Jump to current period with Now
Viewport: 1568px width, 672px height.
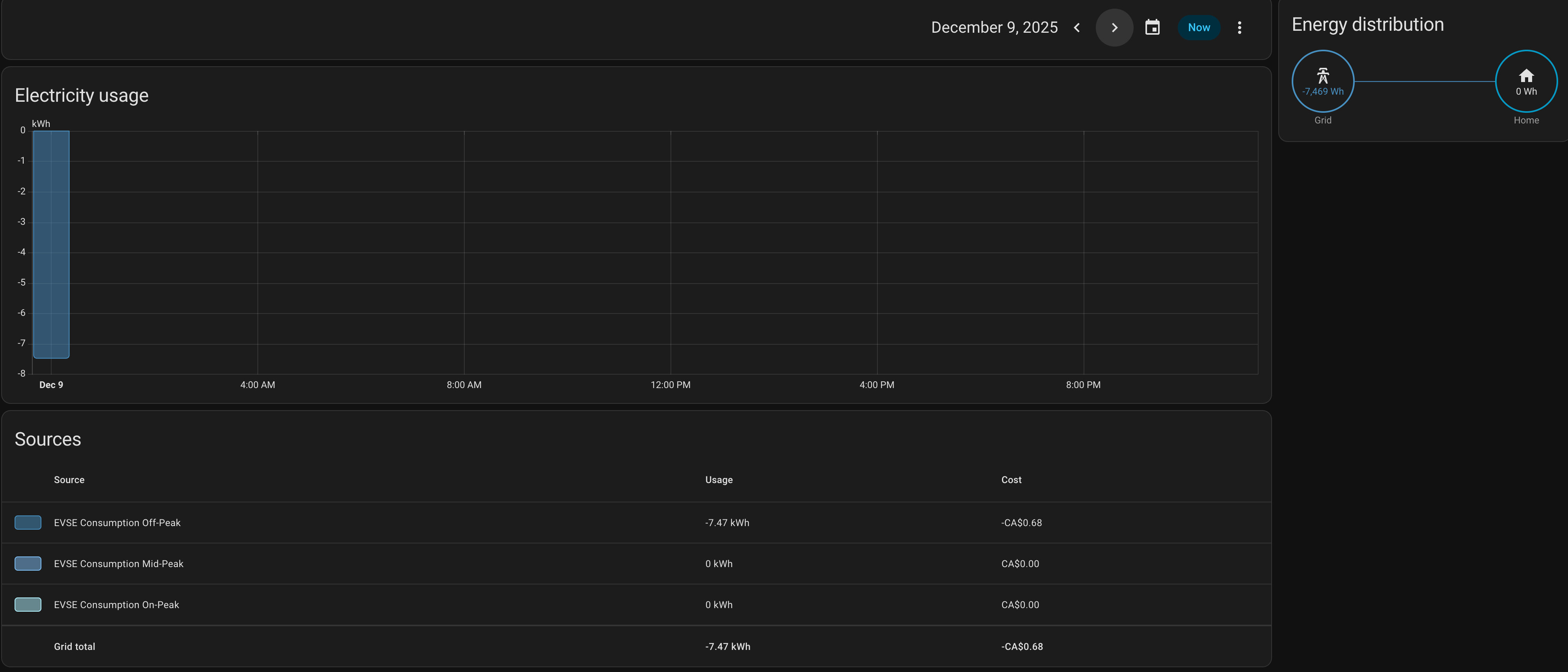coord(1199,28)
